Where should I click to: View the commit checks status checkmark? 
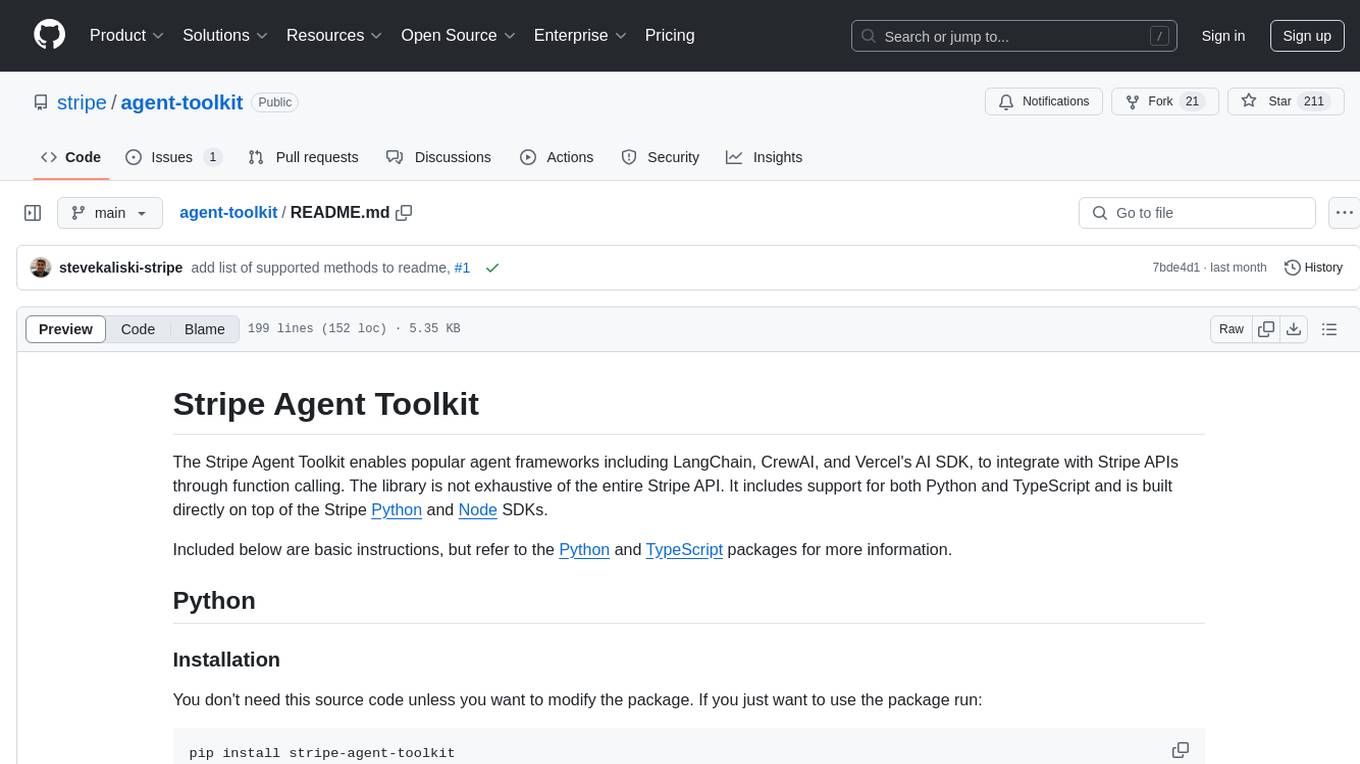click(492, 268)
